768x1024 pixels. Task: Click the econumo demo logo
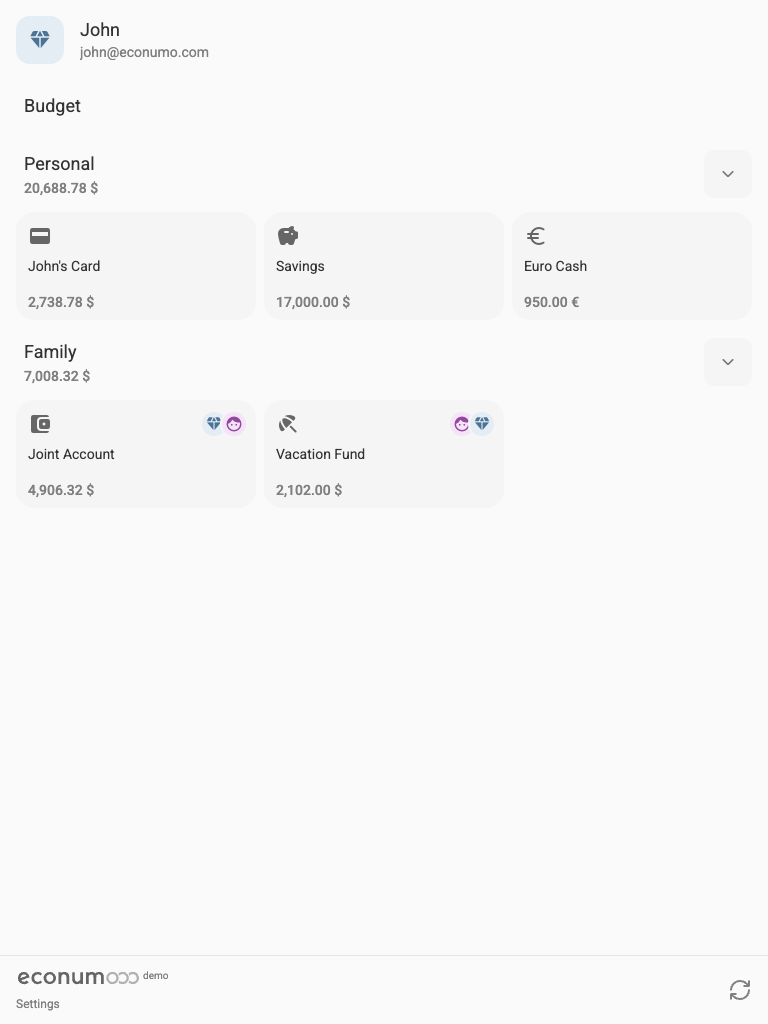(x=93, y=977)
